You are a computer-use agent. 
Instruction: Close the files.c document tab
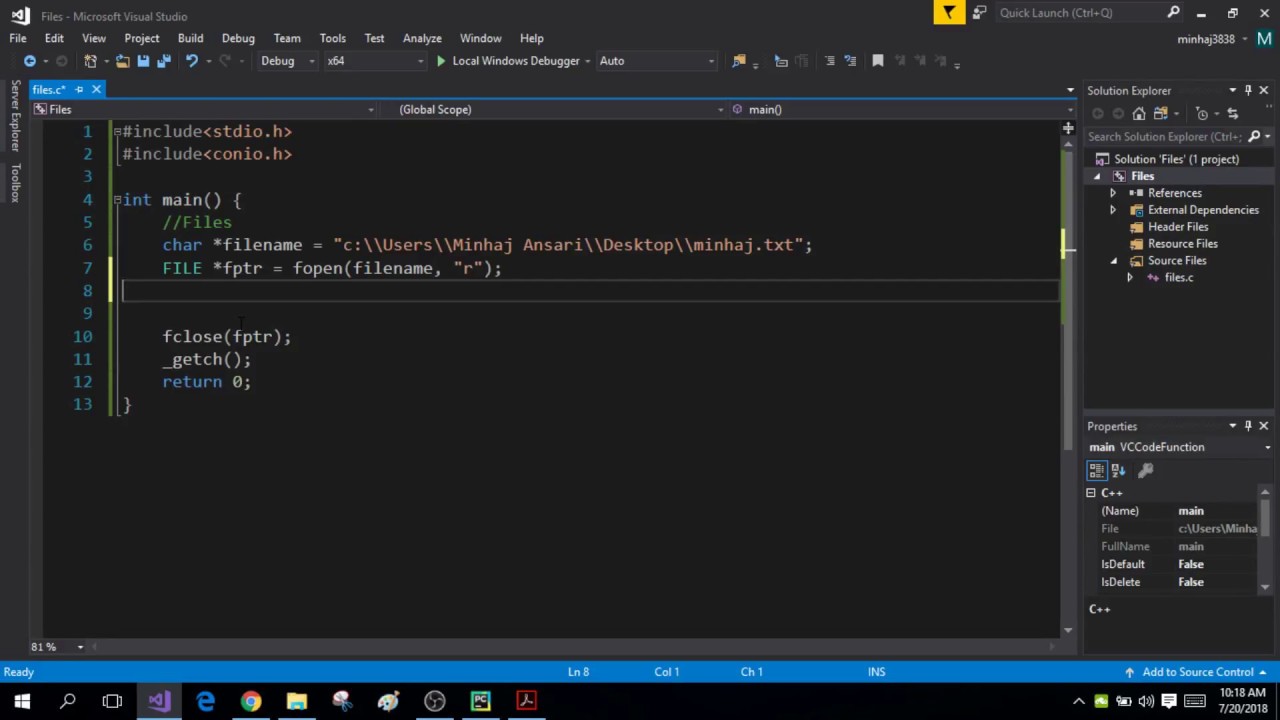(x=96, y=90)
